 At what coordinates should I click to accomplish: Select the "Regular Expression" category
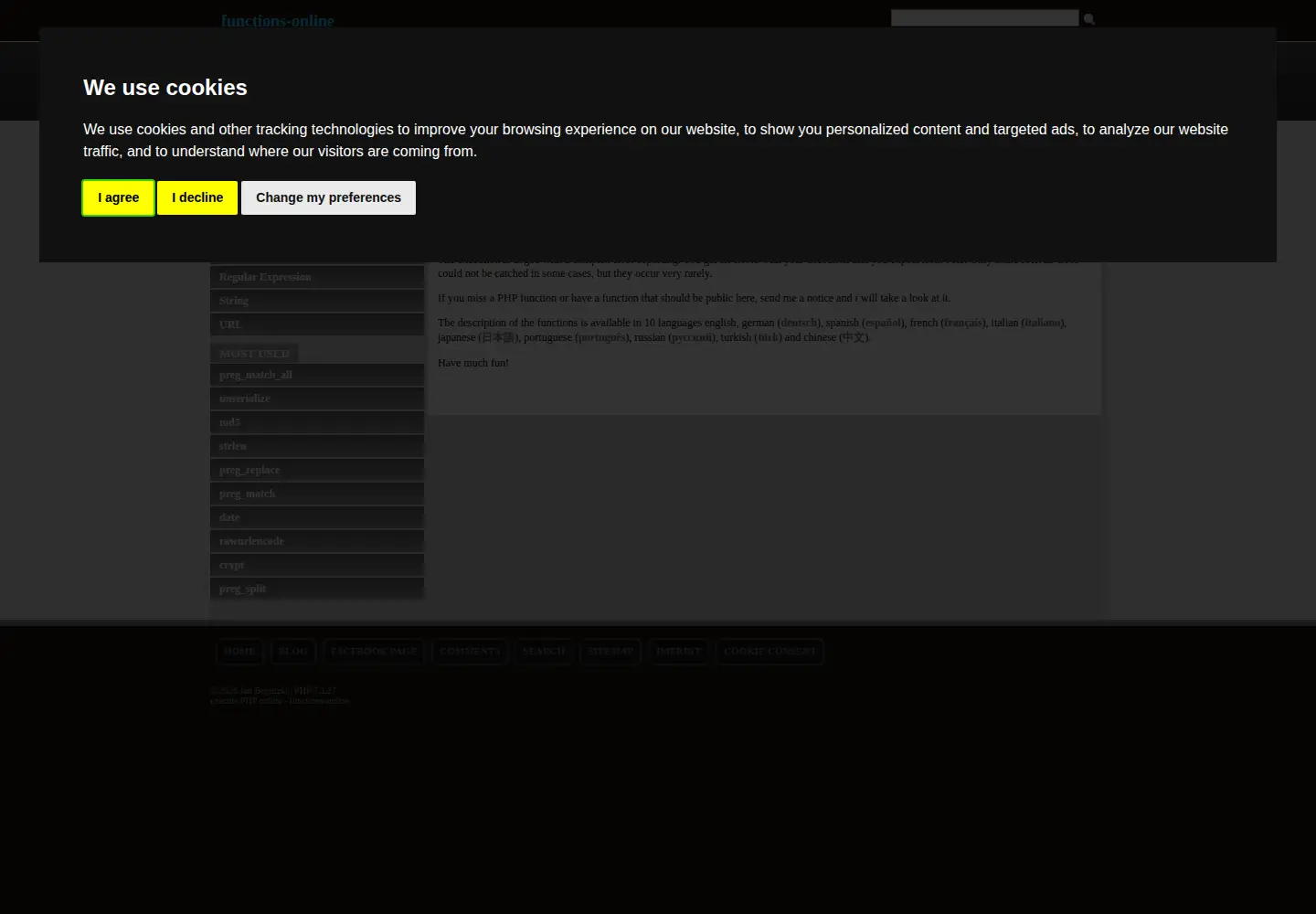coord(317,277)
